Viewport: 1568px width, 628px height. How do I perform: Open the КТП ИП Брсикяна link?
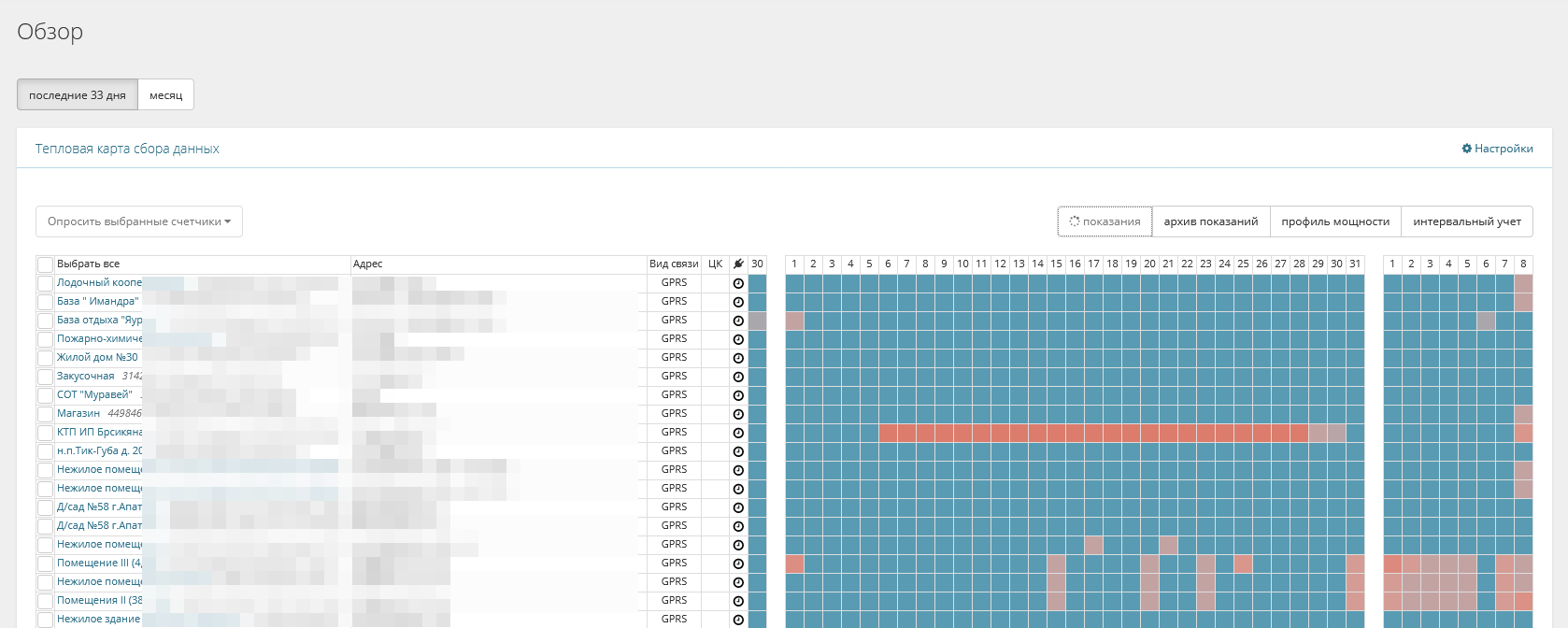pyautogui.click(x=99, y=432)
